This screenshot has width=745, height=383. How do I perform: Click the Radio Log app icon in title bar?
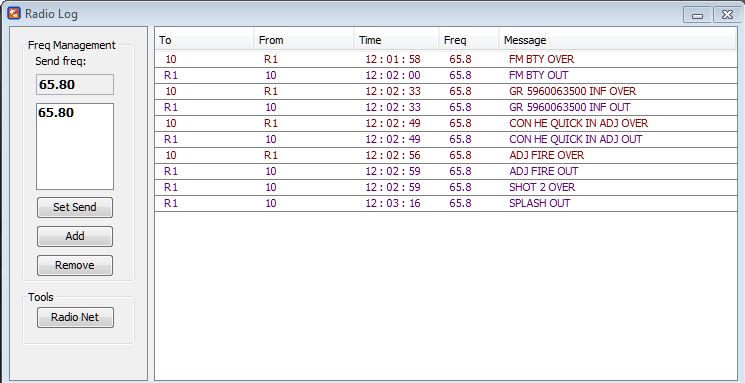pos(14,13)
